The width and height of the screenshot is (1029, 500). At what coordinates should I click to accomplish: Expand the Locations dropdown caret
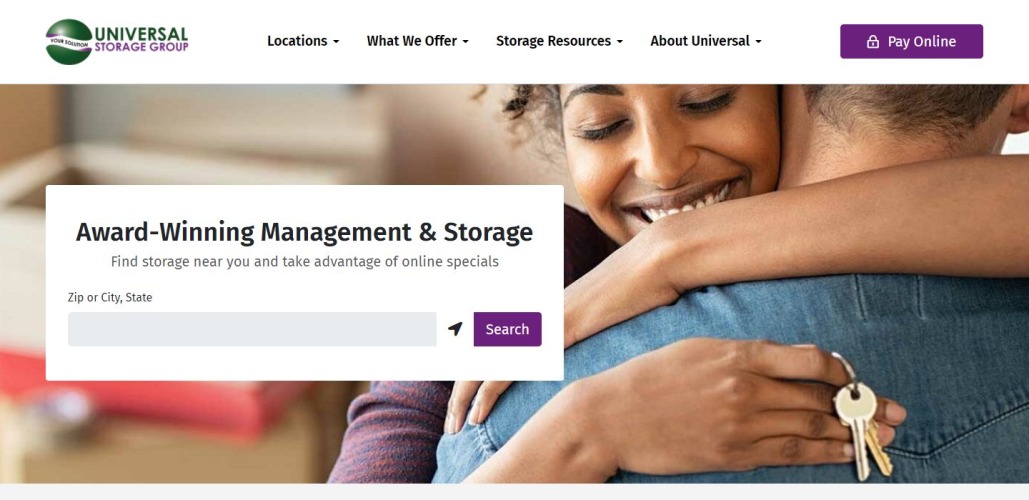click(x=336, y=42)
